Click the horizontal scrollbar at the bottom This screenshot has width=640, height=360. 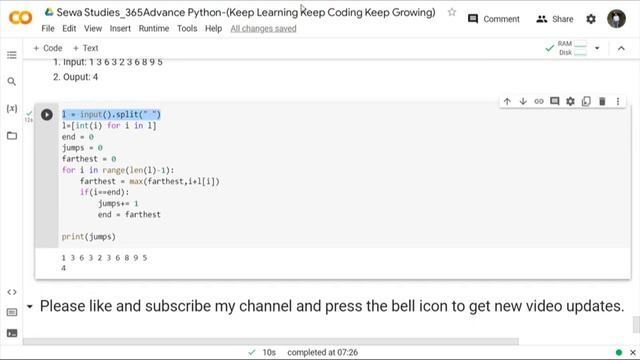271,342
